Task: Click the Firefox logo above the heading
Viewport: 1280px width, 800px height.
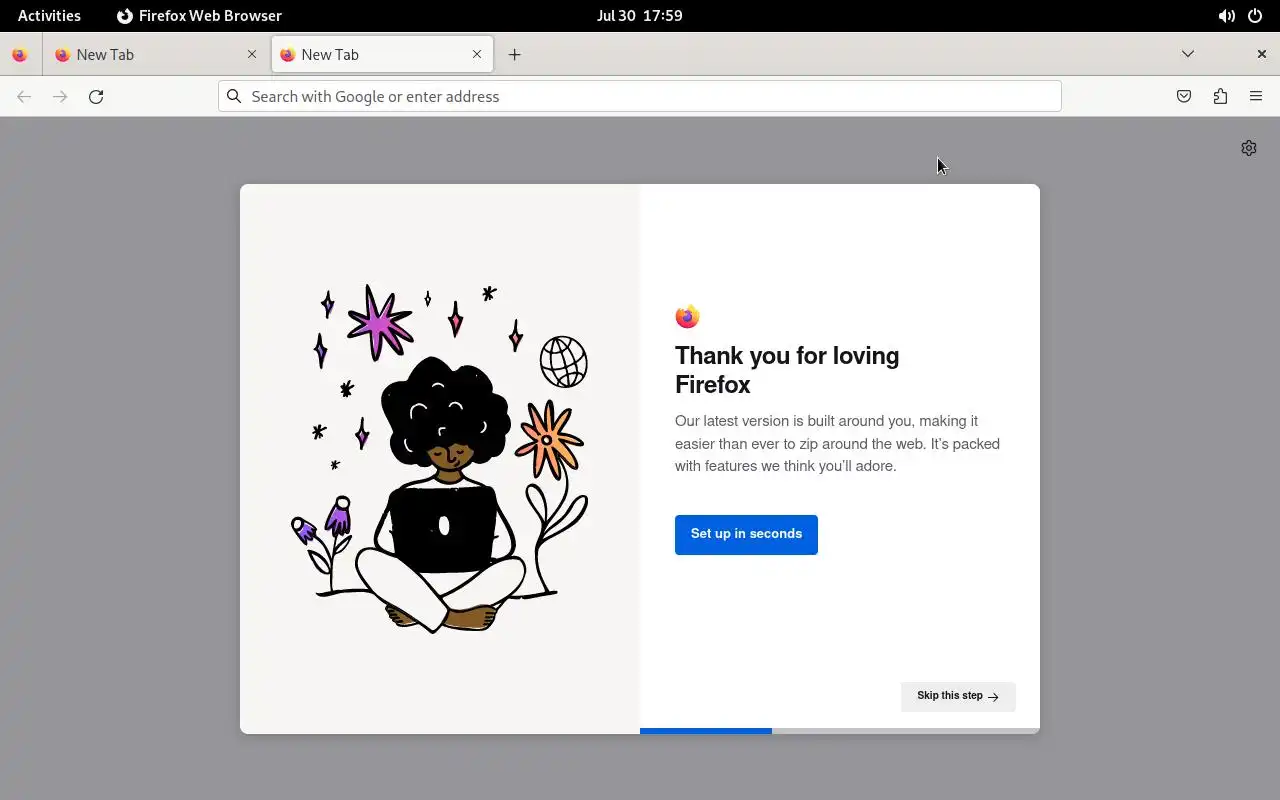Action: point(687,317)
